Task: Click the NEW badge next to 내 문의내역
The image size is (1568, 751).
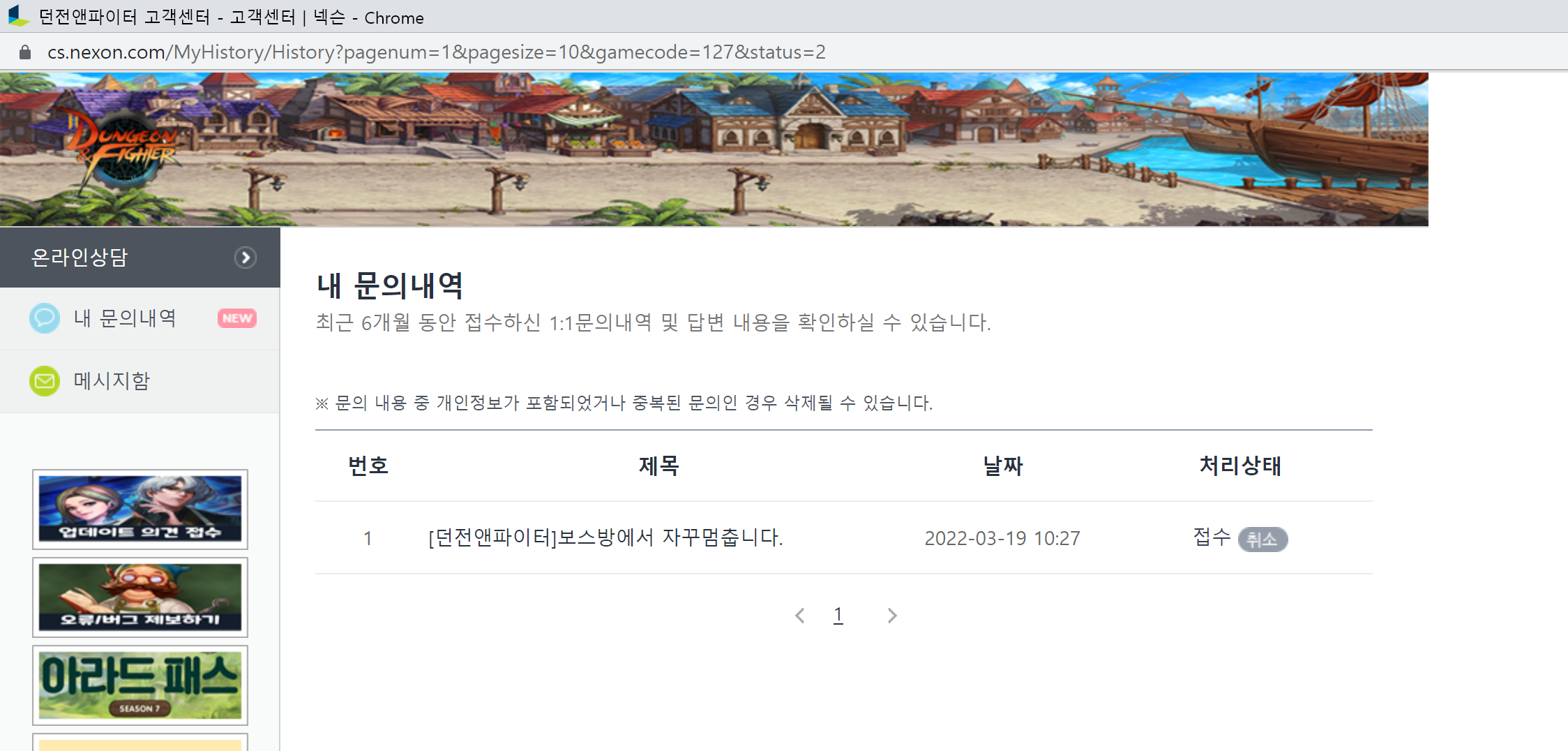Action: point(237,318)
